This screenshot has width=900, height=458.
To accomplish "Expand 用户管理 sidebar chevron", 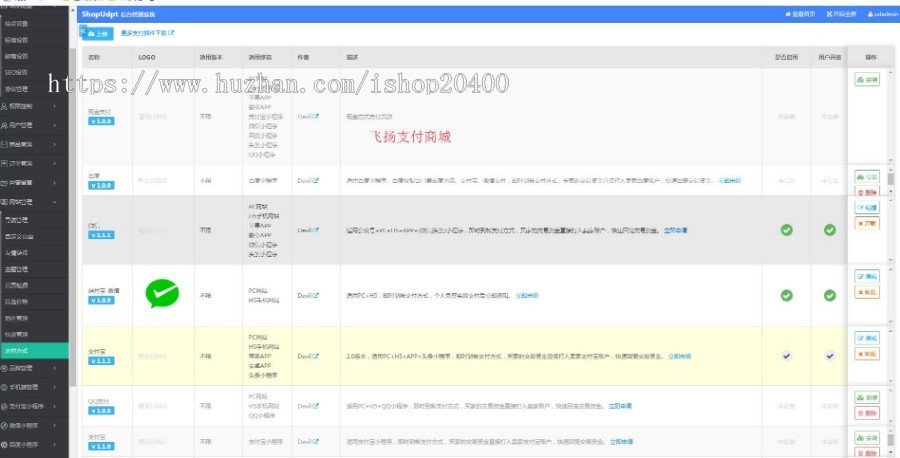I will (55, 125).
